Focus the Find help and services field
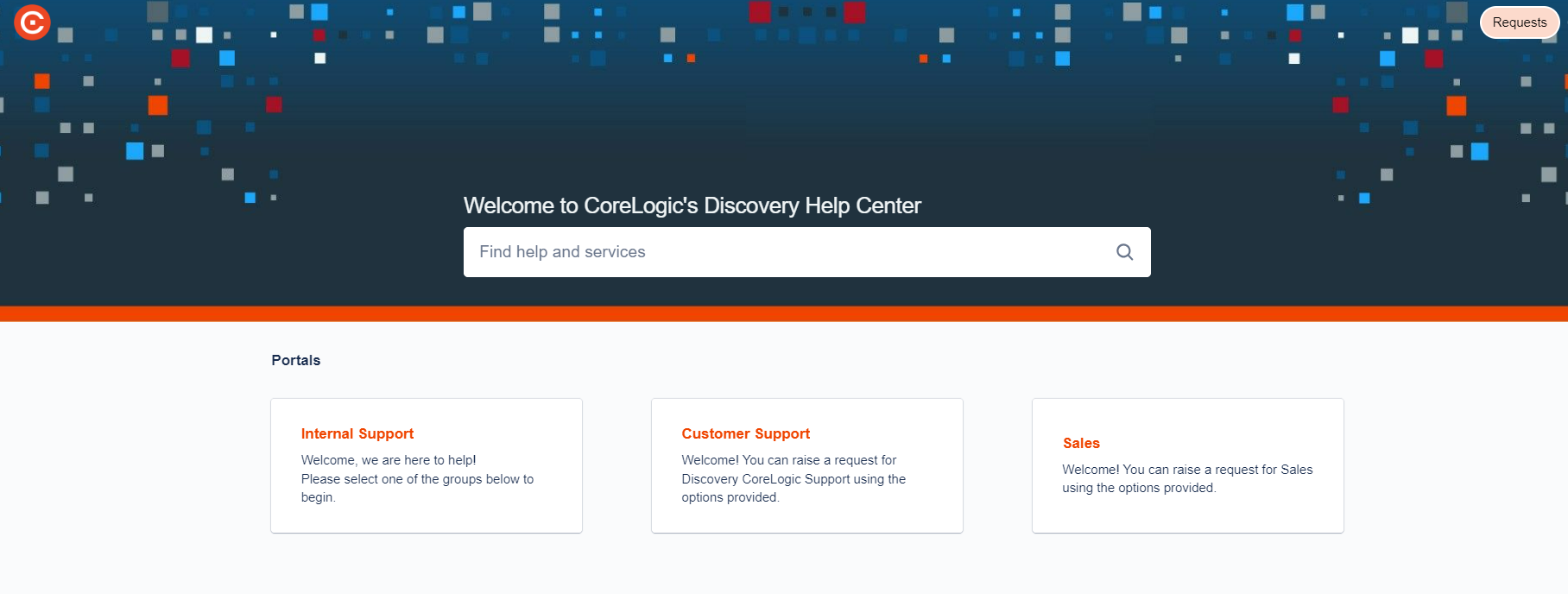This screenshot has height=594, width=1568. (x=806, y=252)
